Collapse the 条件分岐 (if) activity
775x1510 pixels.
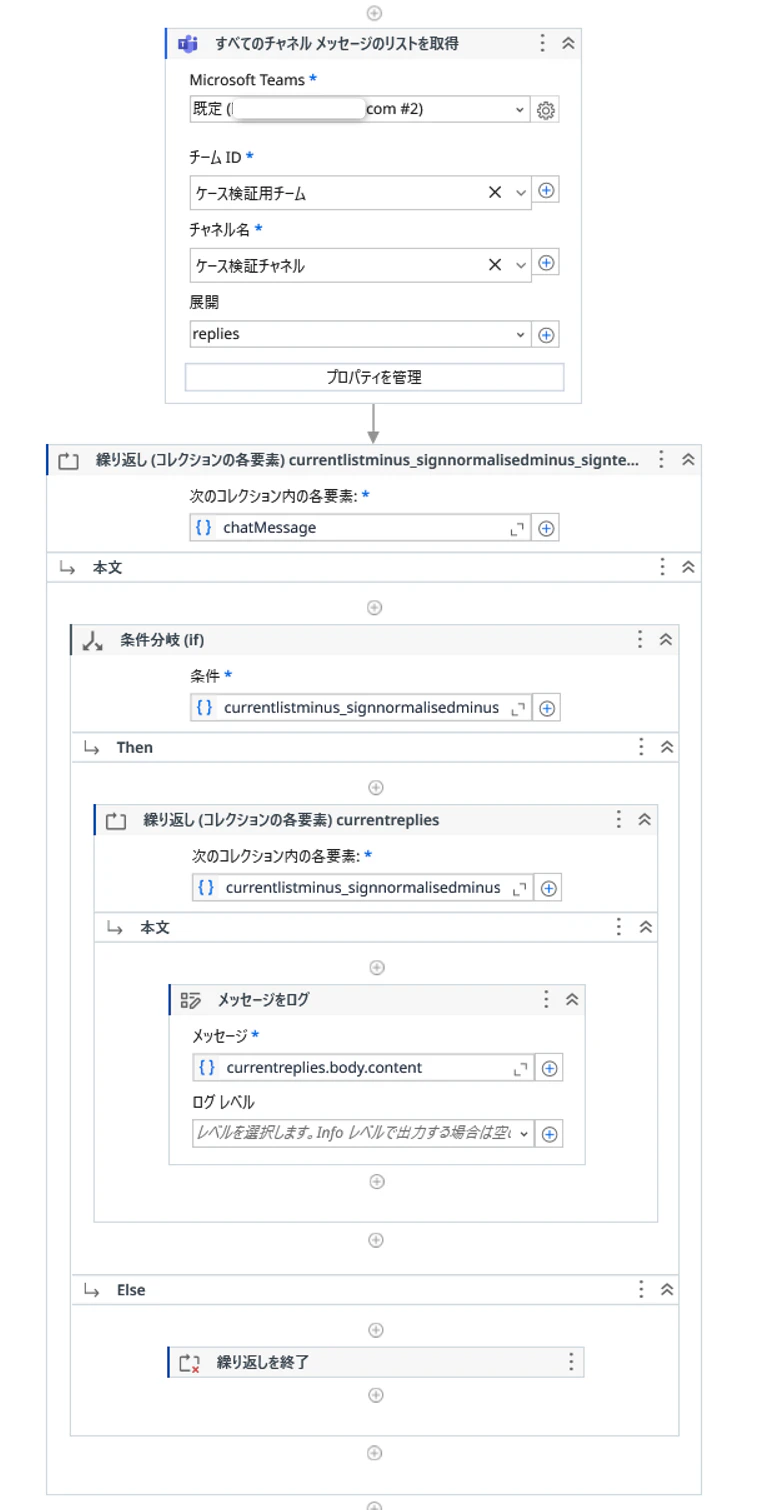pyautogui.click(x=666, y=640)
